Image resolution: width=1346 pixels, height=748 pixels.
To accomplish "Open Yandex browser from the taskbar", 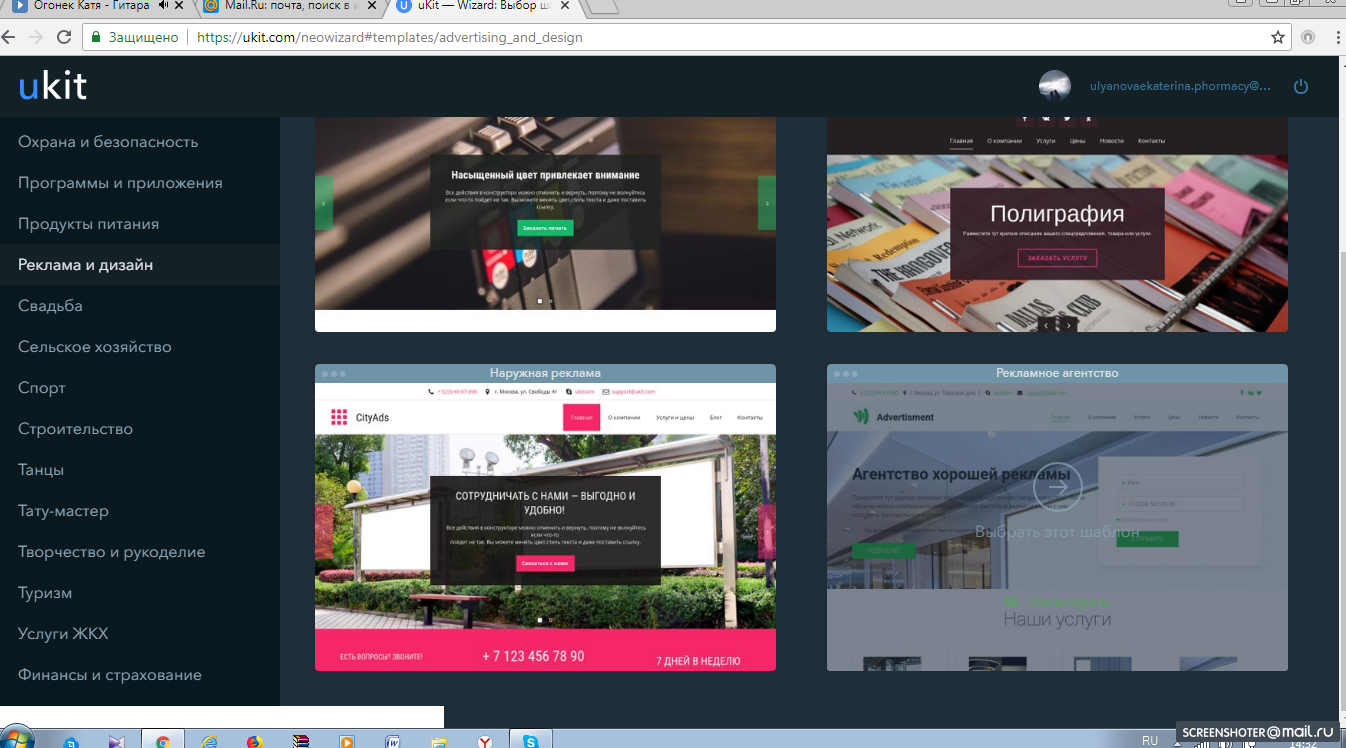I will click(484, 741).
